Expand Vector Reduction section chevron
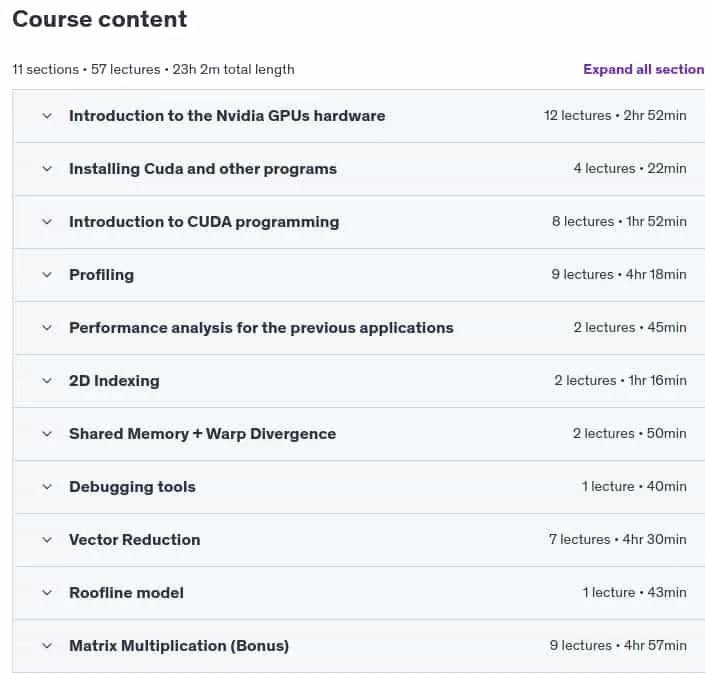Image resolution: width=705 pixels, height=673 pixels. pos(47,540)
